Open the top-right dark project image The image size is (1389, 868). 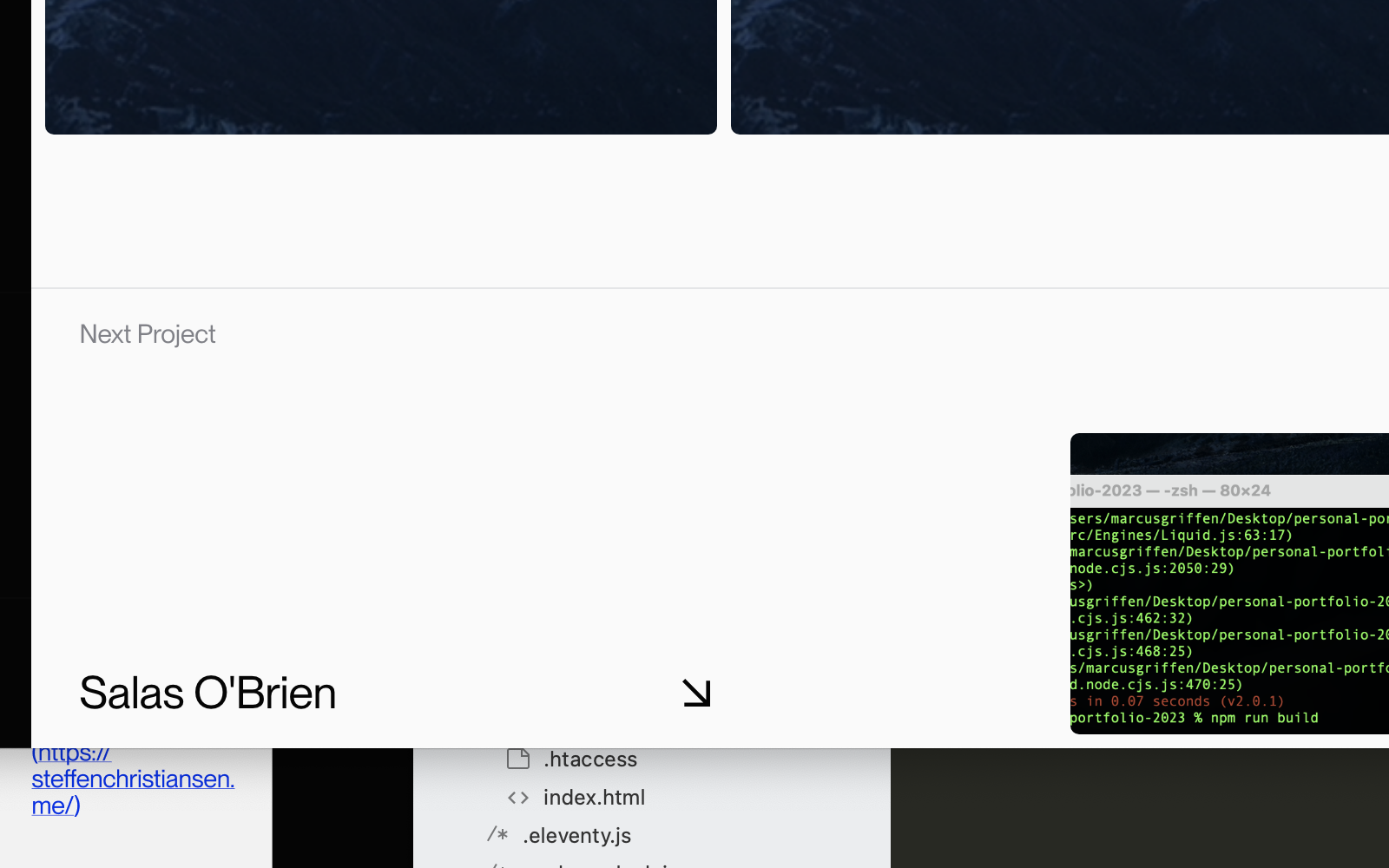coord(1059,66)
